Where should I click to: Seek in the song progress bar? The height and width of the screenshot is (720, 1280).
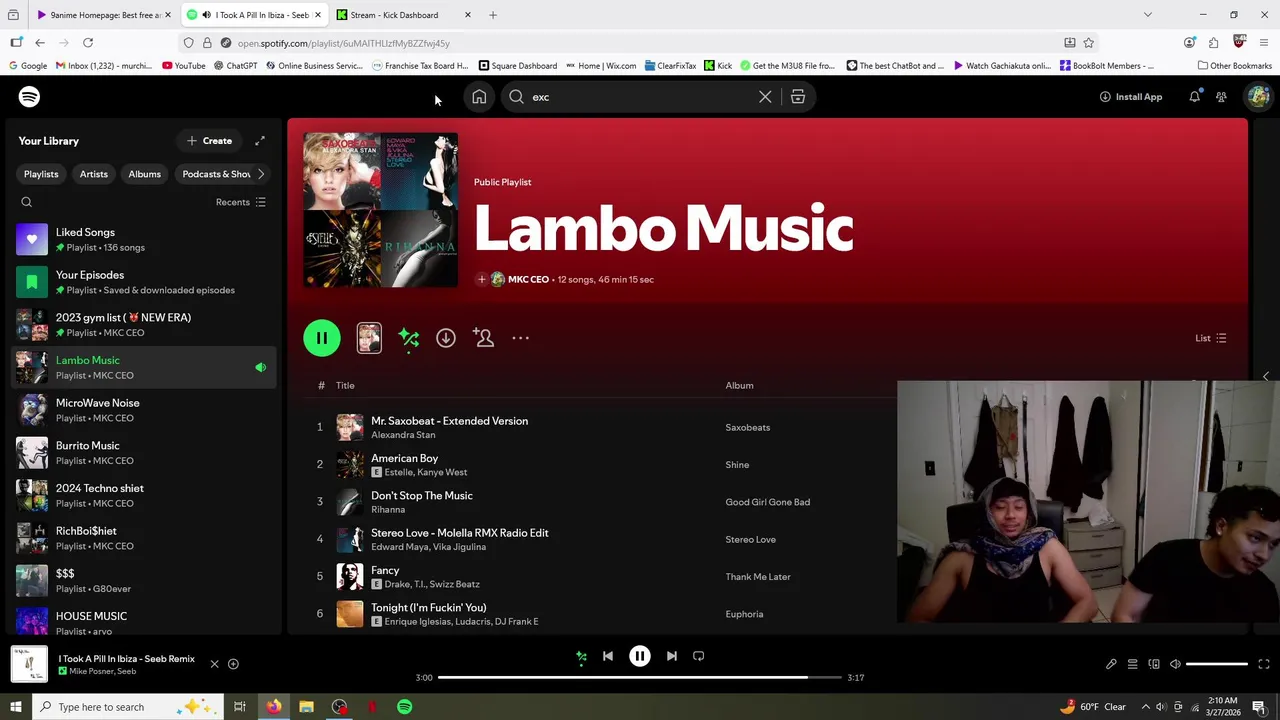(640, 677)
